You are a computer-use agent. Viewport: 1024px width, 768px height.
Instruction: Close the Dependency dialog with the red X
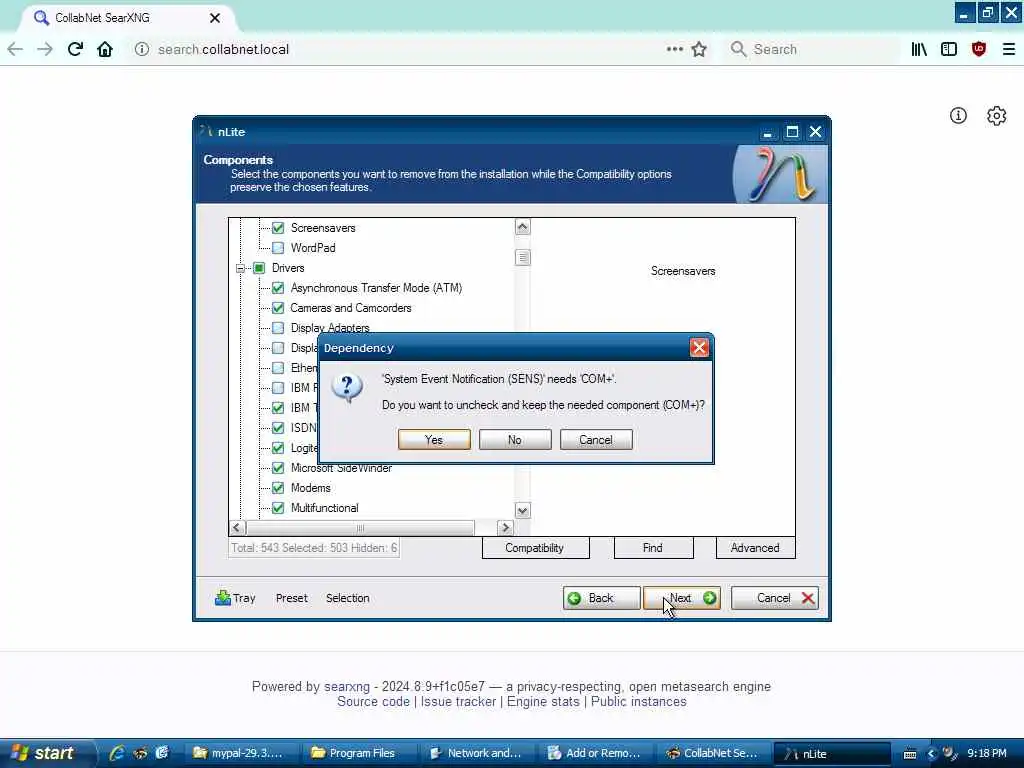pyautogui.click(x=699, y=347)
